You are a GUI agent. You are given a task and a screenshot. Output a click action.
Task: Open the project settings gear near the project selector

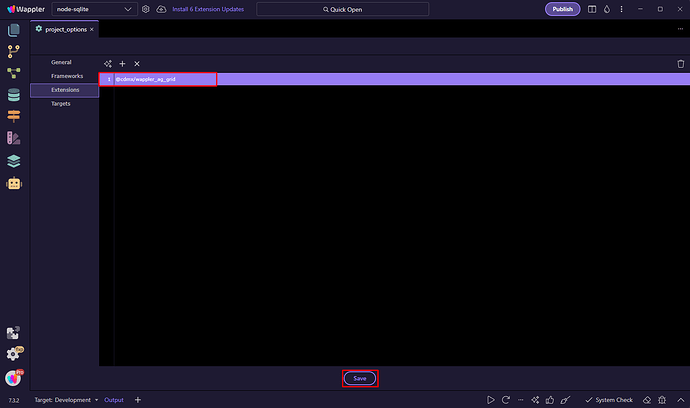146,9
